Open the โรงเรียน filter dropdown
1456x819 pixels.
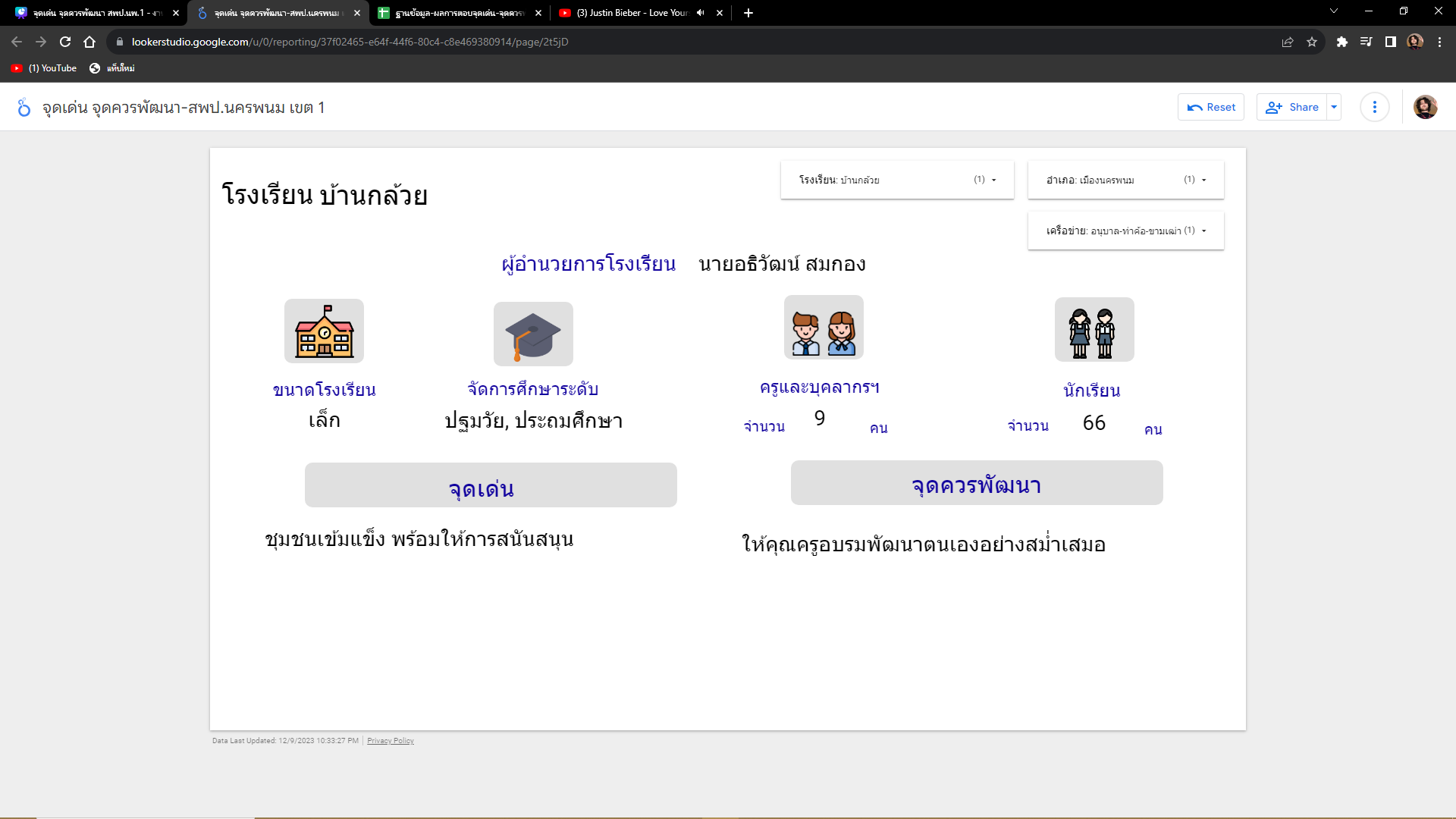click(897, 180)
